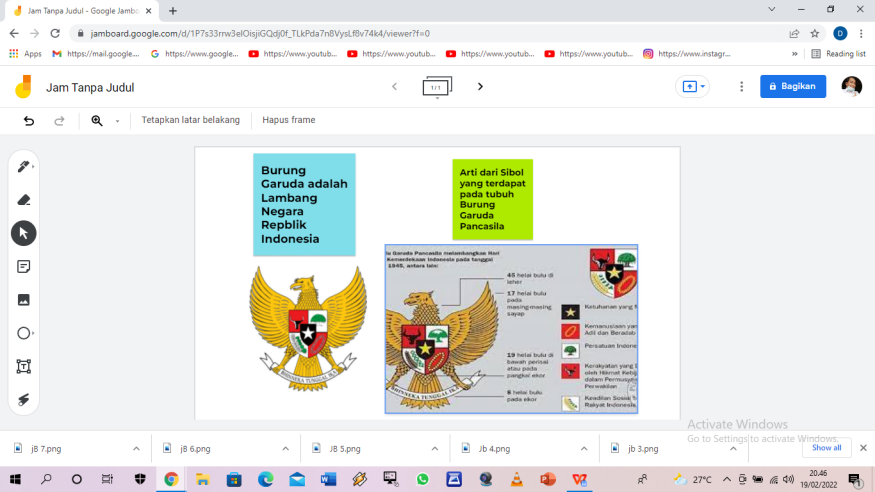Choose the Circle shape tool
875x492 pixels.
point(23,333)
